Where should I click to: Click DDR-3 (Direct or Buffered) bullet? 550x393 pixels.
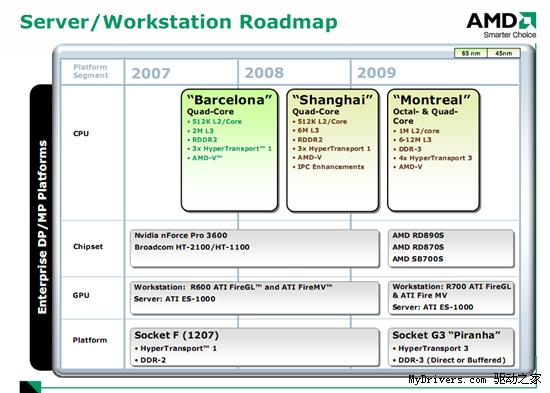pyautogui.click(x=449, y=360)
